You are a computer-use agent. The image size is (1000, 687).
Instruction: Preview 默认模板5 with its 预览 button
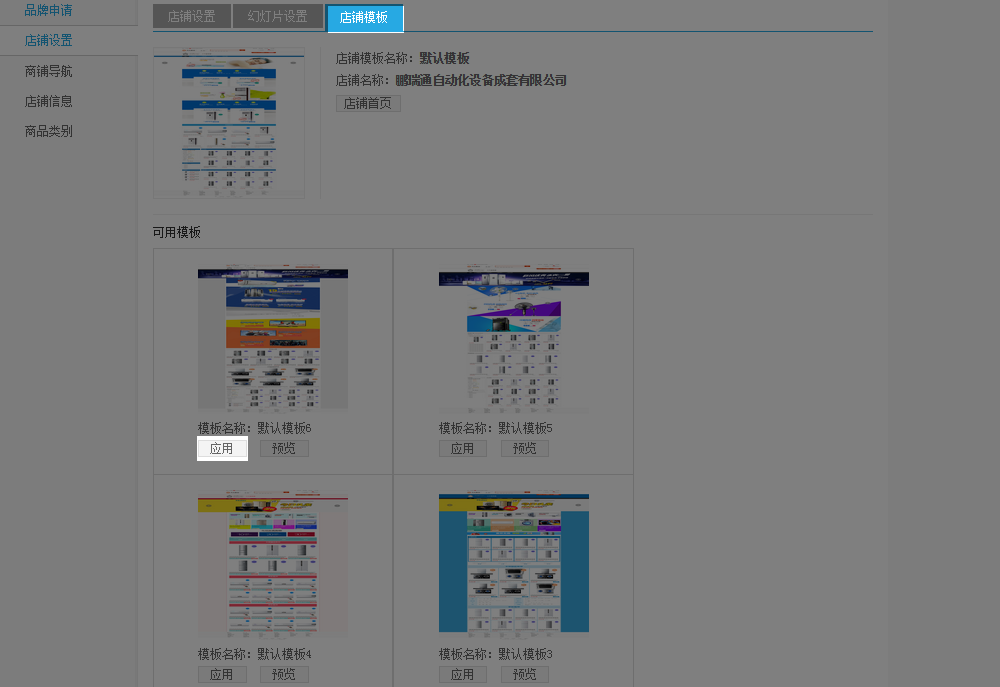[525, 449]
